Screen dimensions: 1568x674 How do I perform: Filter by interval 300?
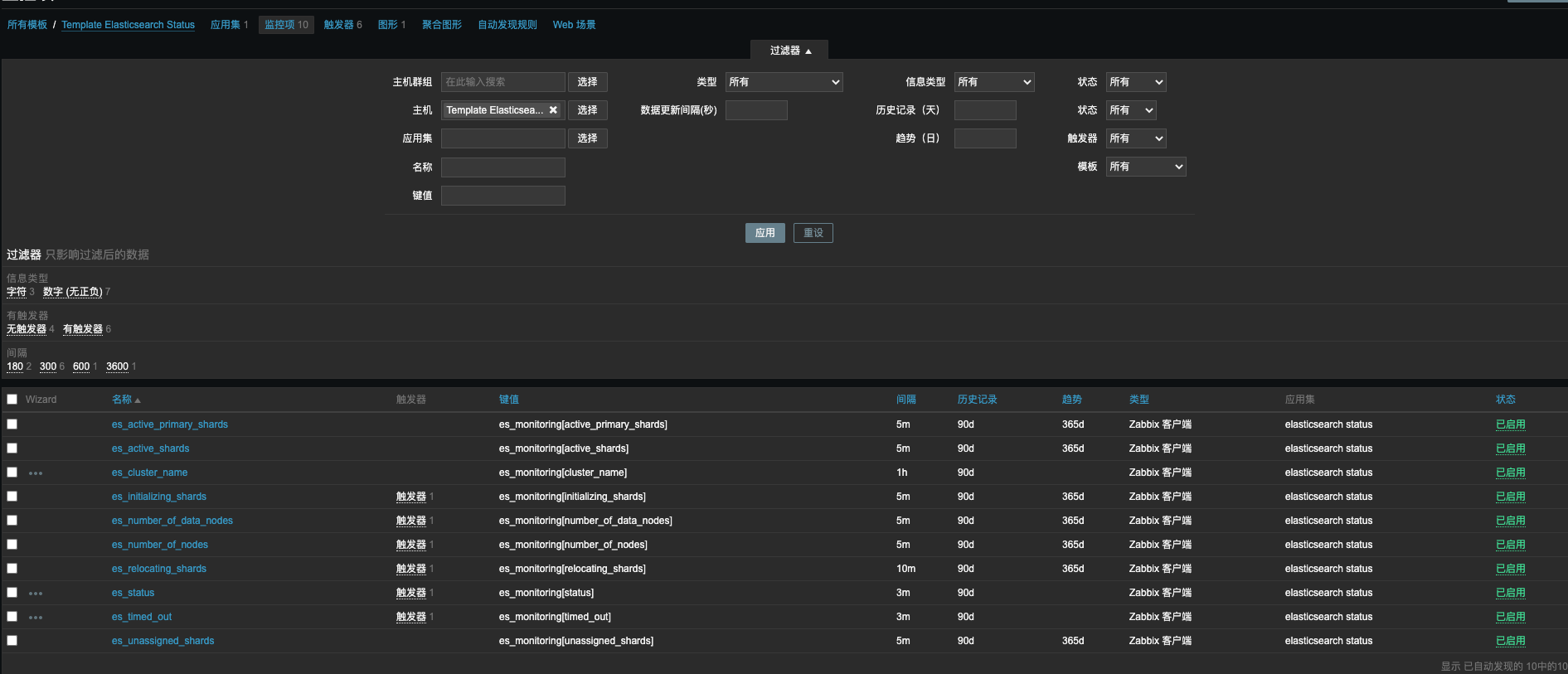48,366
